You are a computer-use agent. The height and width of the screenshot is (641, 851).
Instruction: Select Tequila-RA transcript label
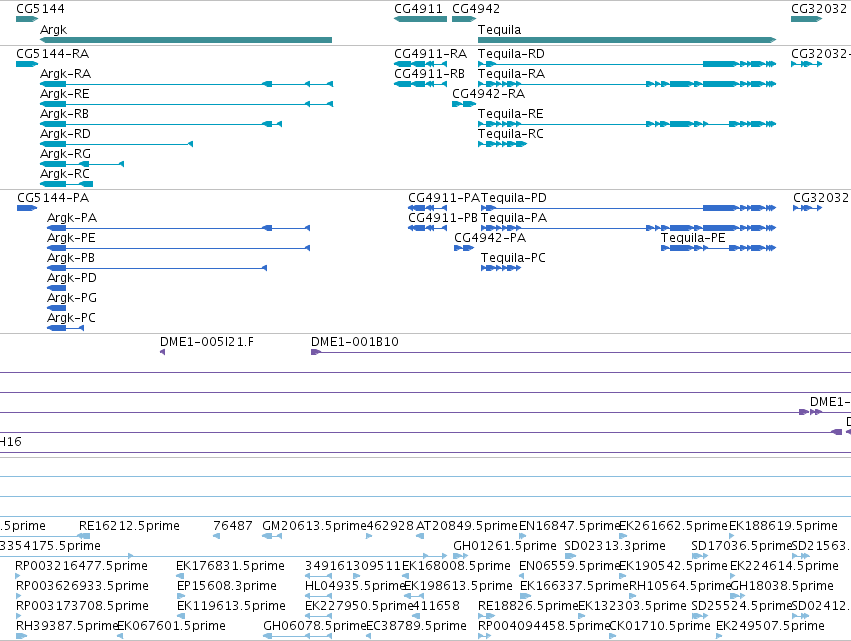tap(511, 74)
